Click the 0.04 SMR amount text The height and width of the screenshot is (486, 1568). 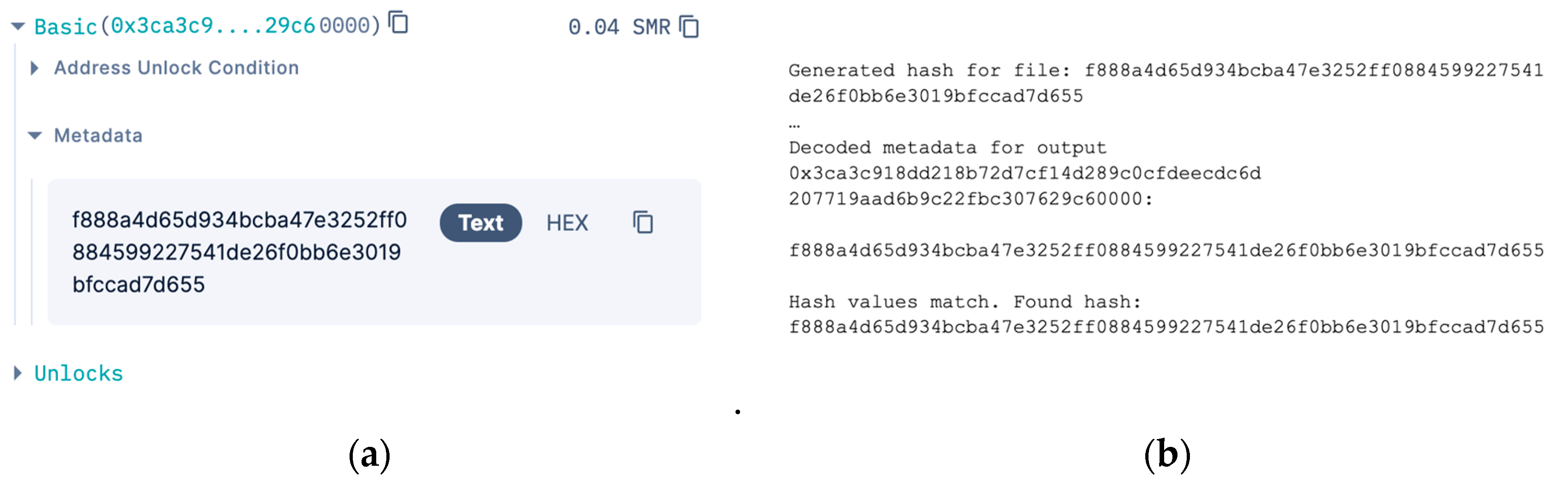point(619,27)
